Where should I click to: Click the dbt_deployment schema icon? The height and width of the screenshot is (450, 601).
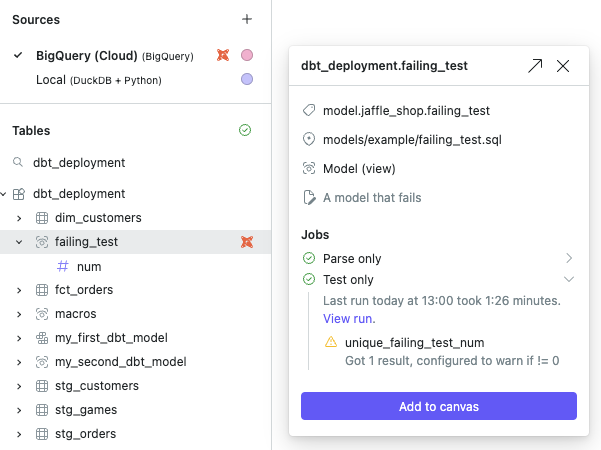coord(19,194)
